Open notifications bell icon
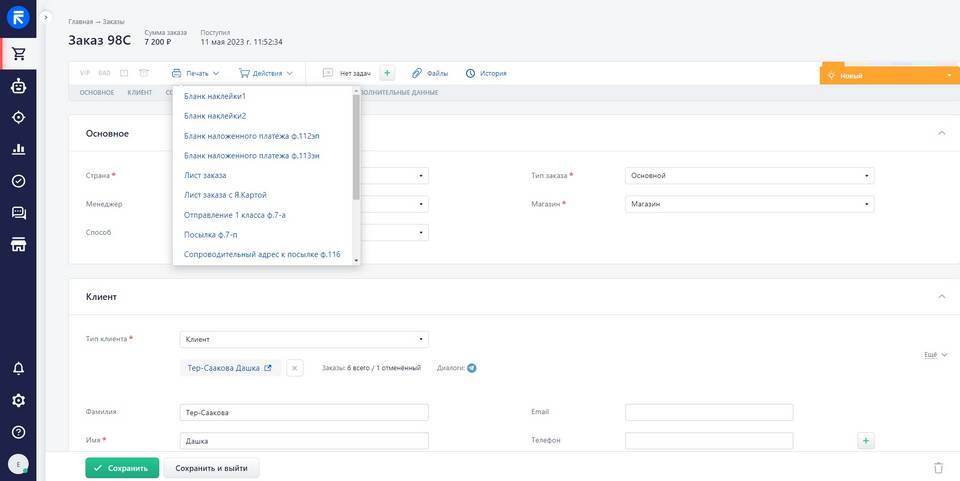The height and width of the screenshot is (481, 960). 18,368
